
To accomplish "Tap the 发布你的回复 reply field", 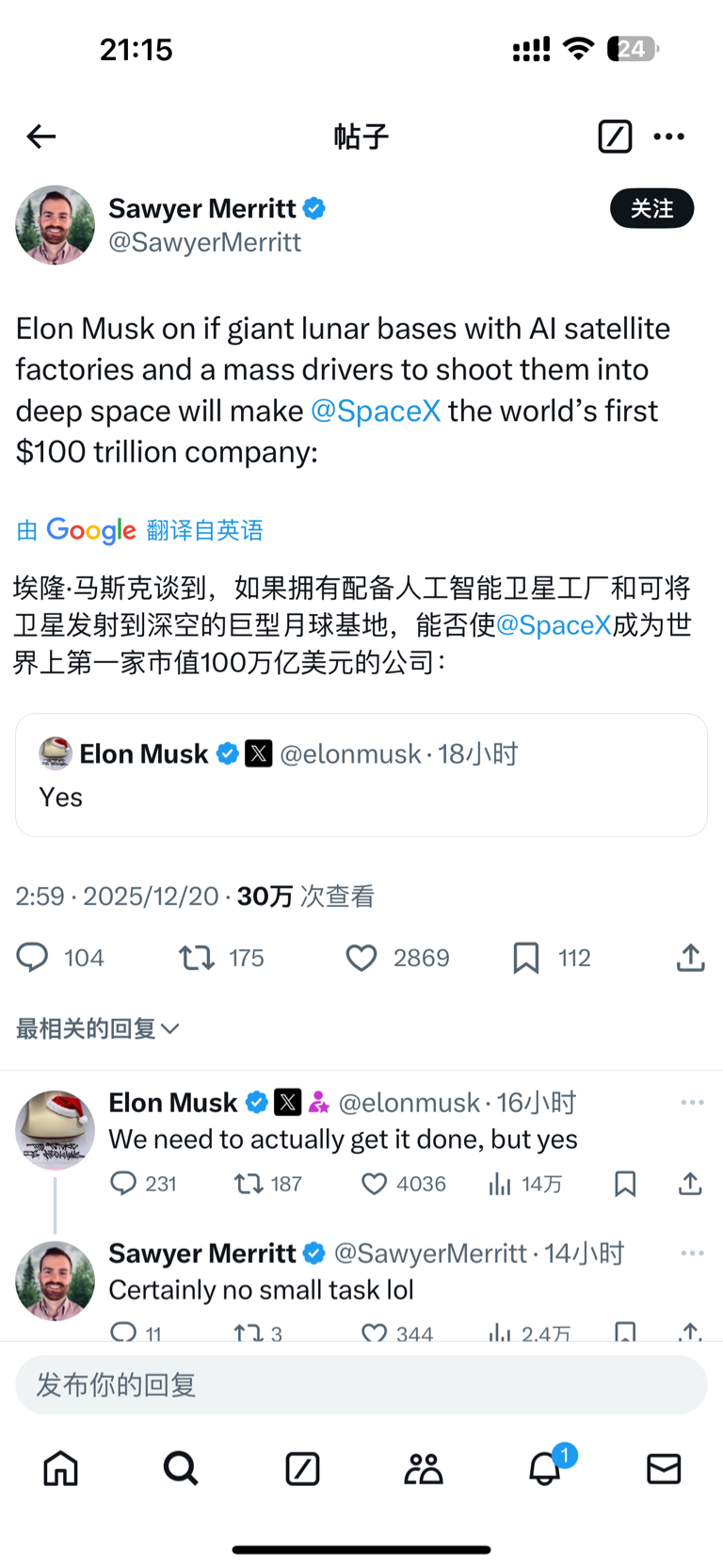I will [361, 1384].
